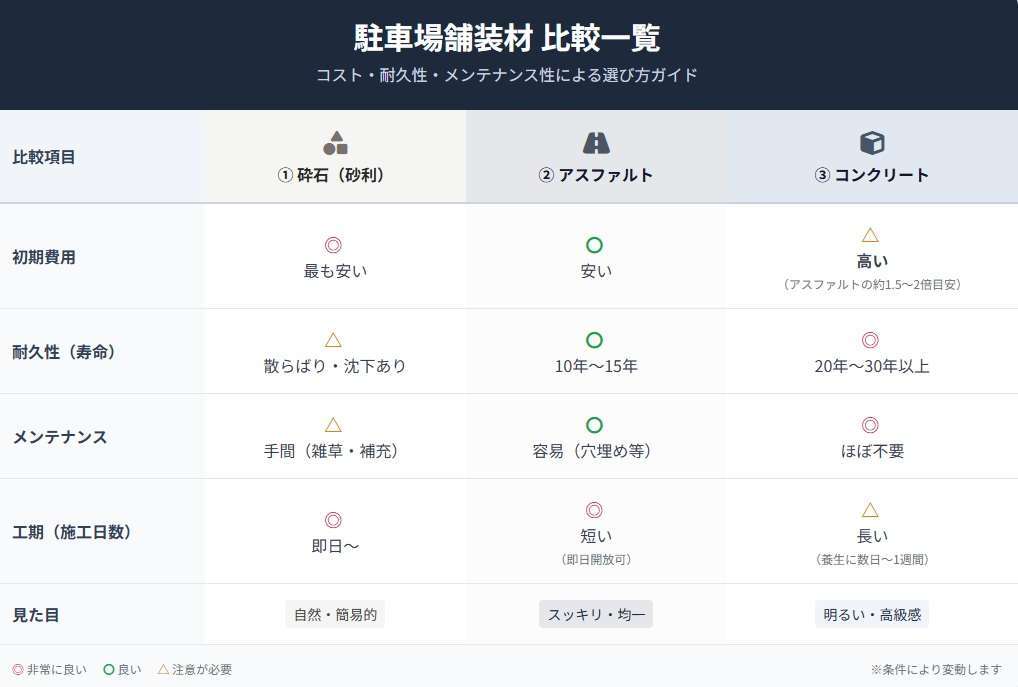Click the gravel shapes icon above 砕石

(335, 143)
